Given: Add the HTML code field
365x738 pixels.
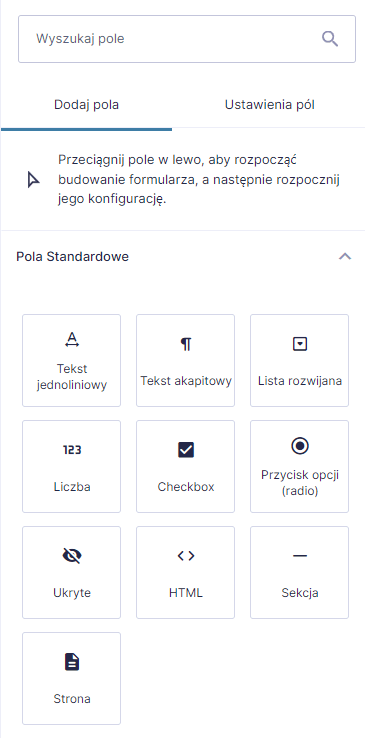Looking at the screenshot, I should coord(185,572).
